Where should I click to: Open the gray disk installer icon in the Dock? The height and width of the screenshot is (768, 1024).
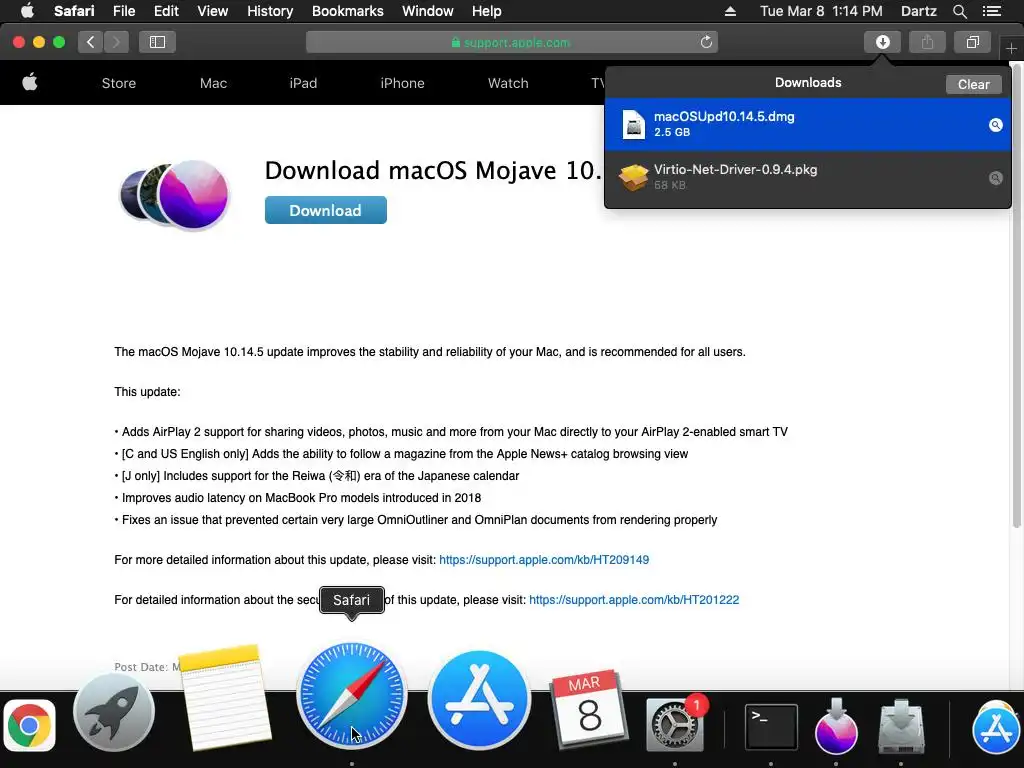901,726
